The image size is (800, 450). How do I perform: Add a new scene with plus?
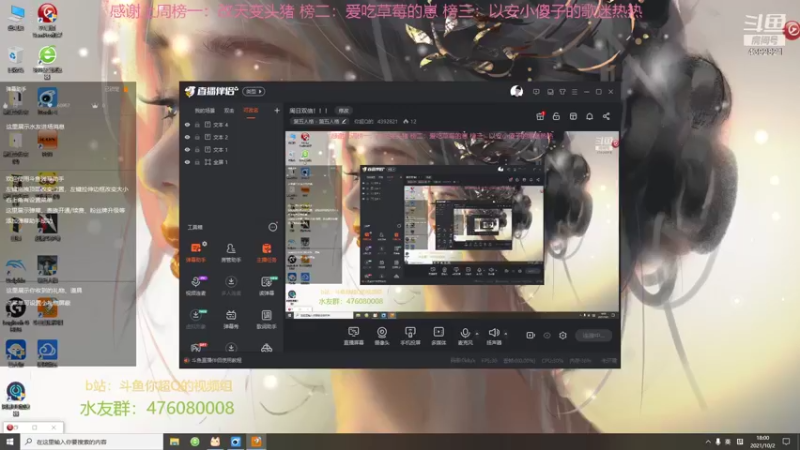[277, 110]
